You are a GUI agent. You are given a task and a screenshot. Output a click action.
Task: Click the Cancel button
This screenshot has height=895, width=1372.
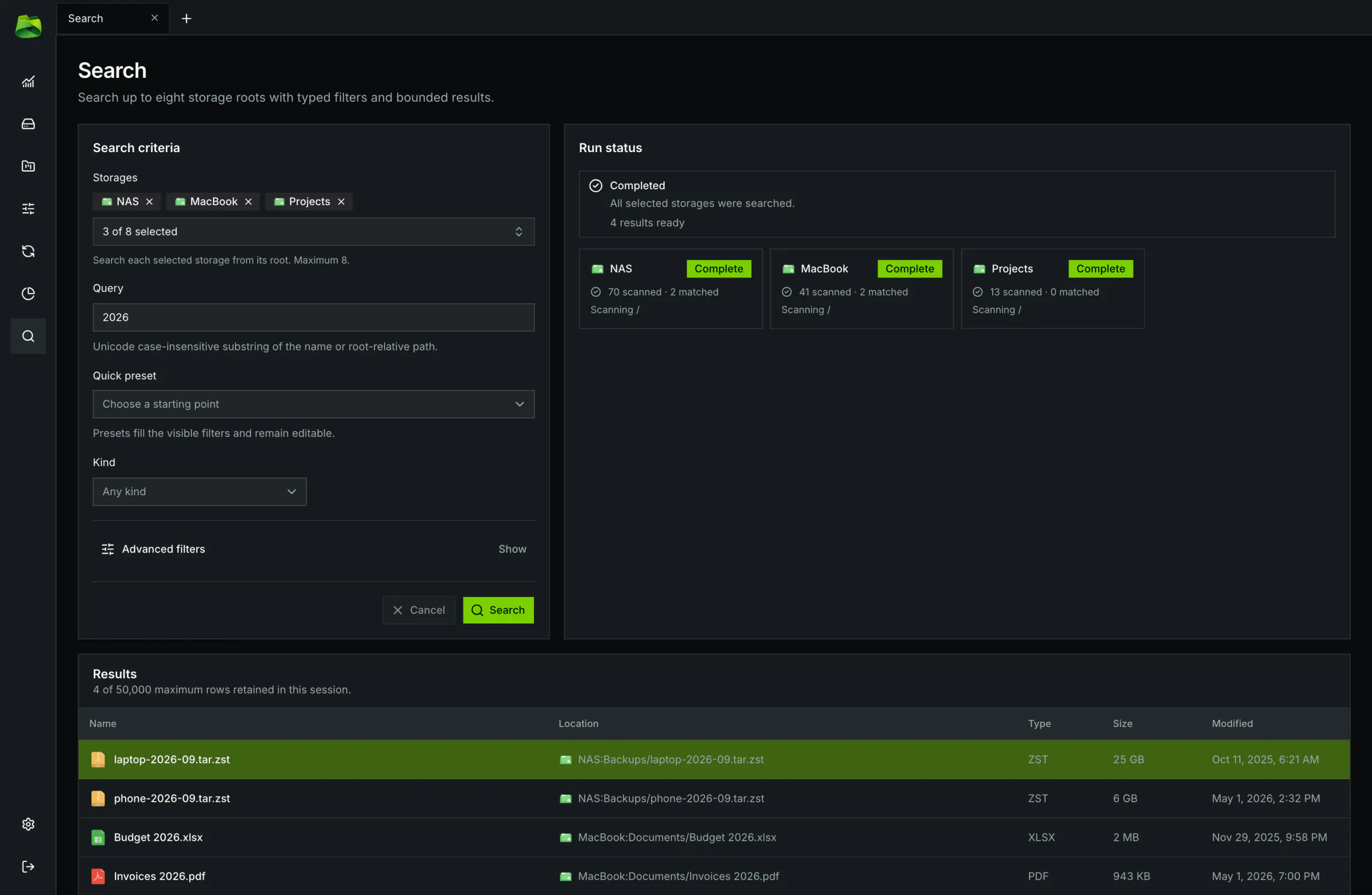click(x=418, y=610)
